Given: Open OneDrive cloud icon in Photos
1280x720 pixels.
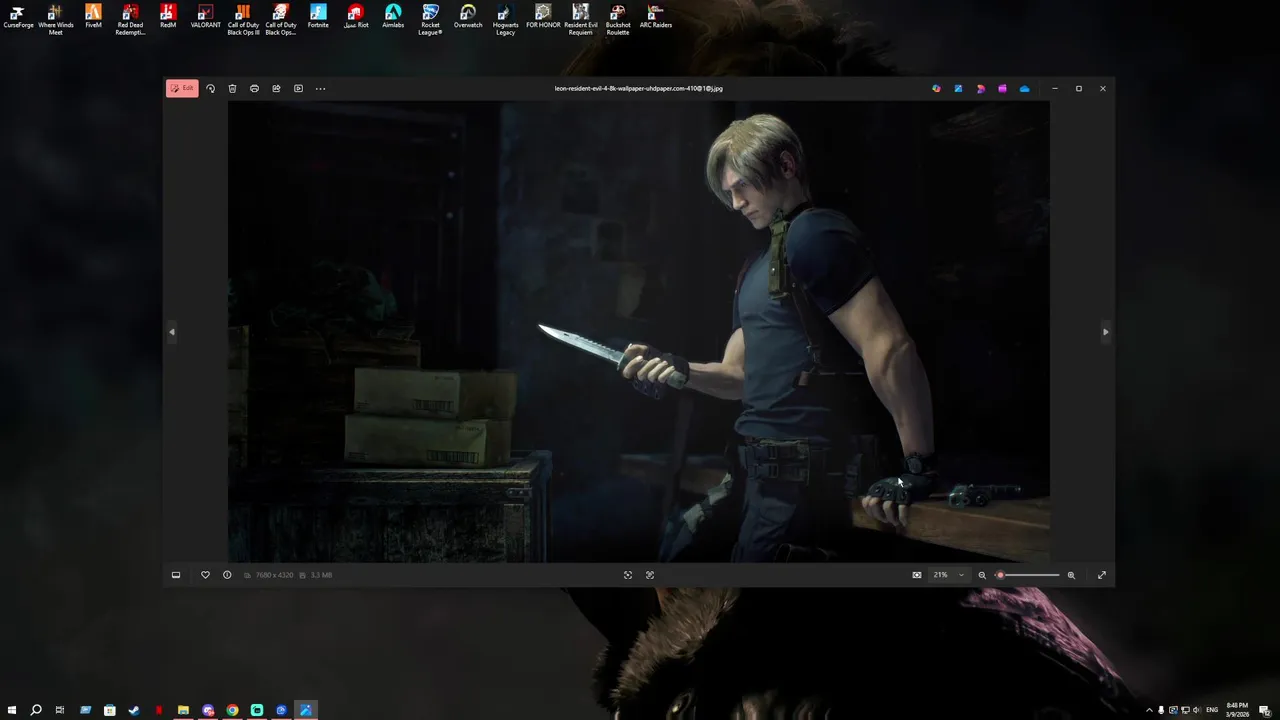Looking at the screenshot, I should 1024,88.
